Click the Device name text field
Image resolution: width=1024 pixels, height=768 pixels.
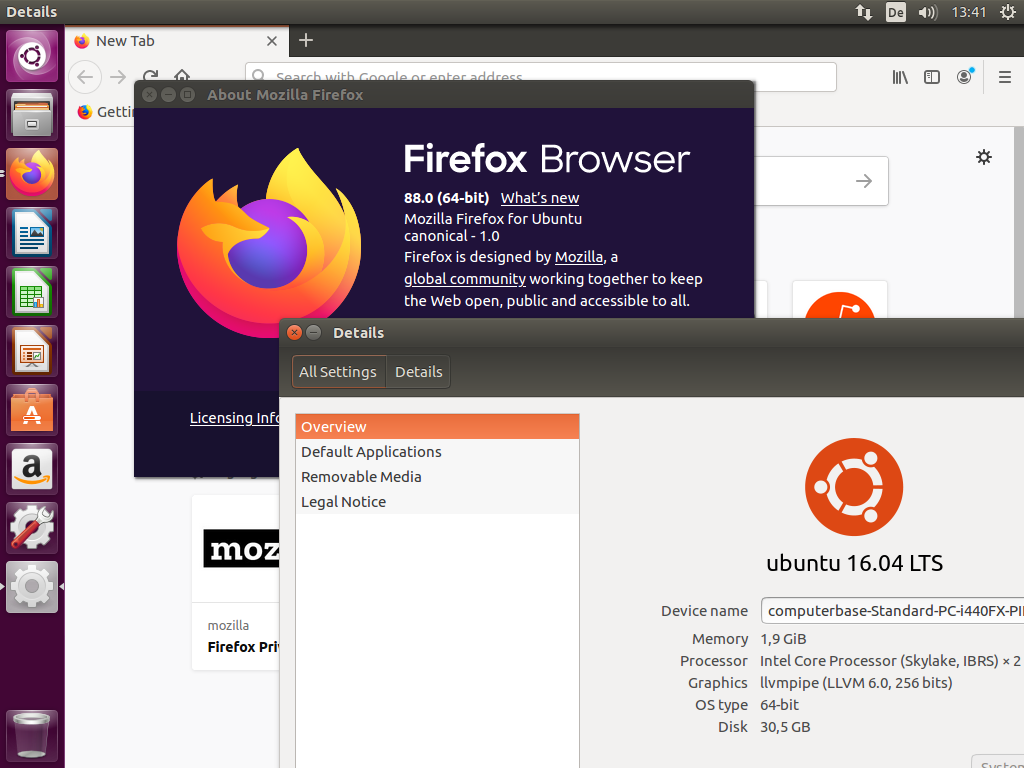892,611
